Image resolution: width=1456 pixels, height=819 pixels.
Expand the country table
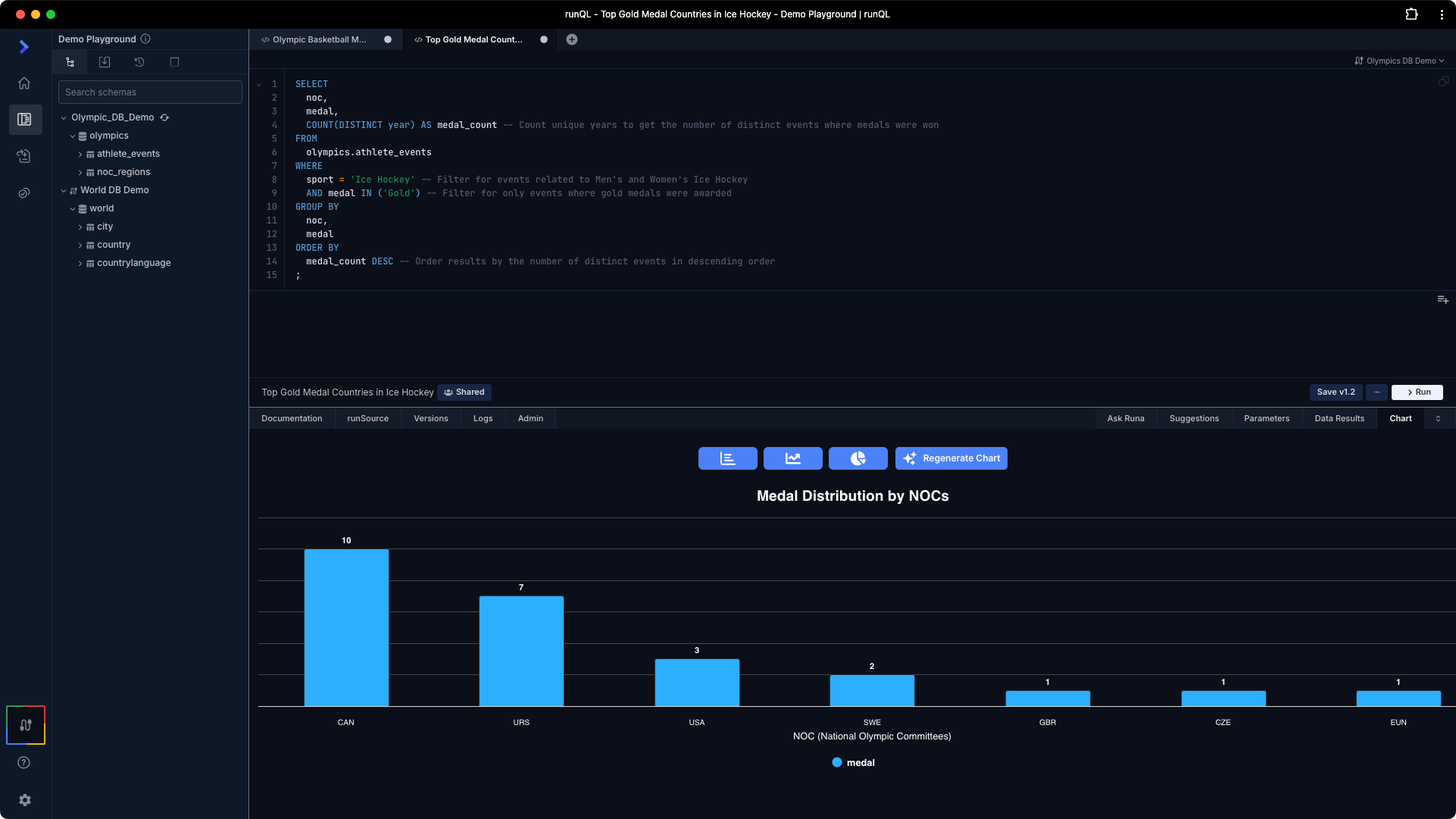point(80,245)
